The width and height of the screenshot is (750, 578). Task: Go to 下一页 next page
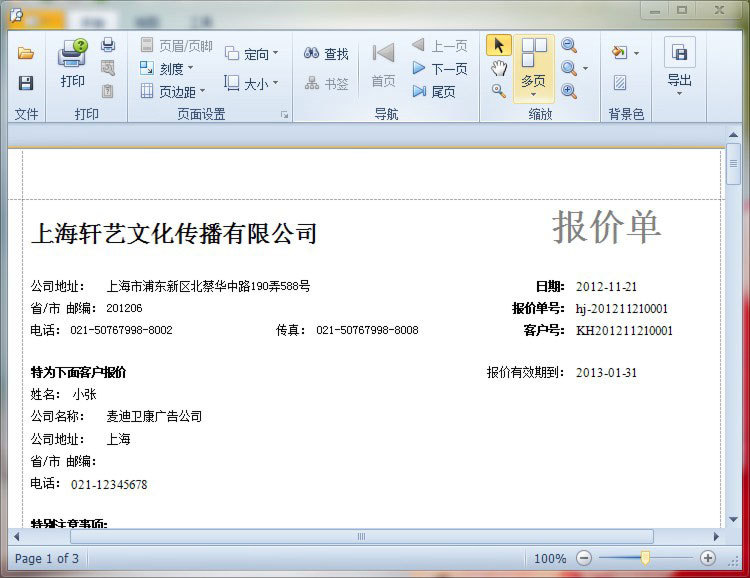click(440, 68)
